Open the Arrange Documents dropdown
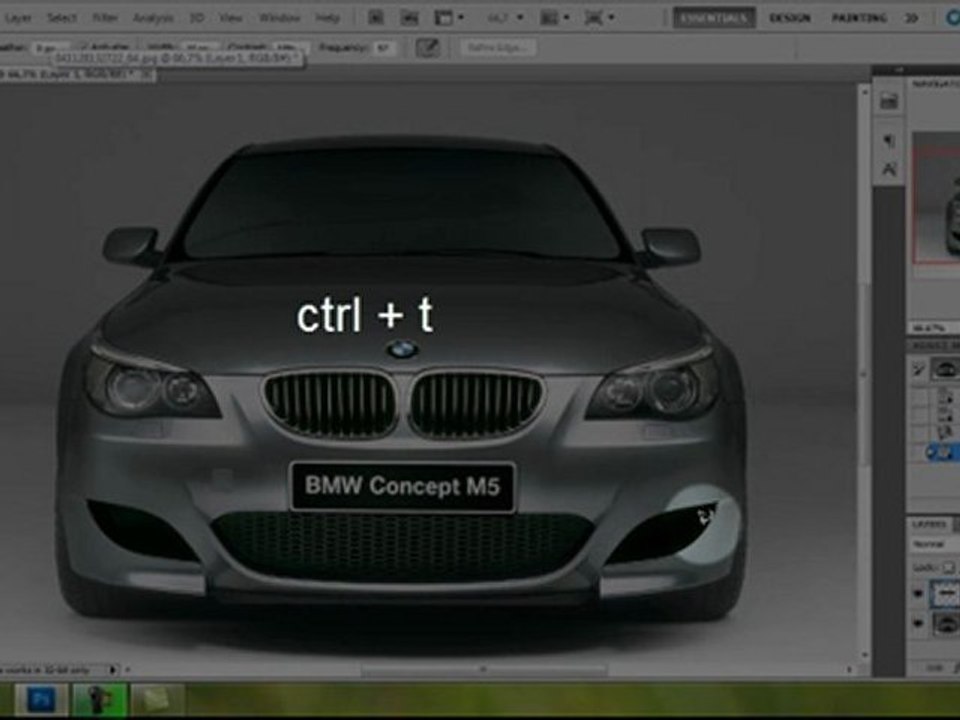 553,18
